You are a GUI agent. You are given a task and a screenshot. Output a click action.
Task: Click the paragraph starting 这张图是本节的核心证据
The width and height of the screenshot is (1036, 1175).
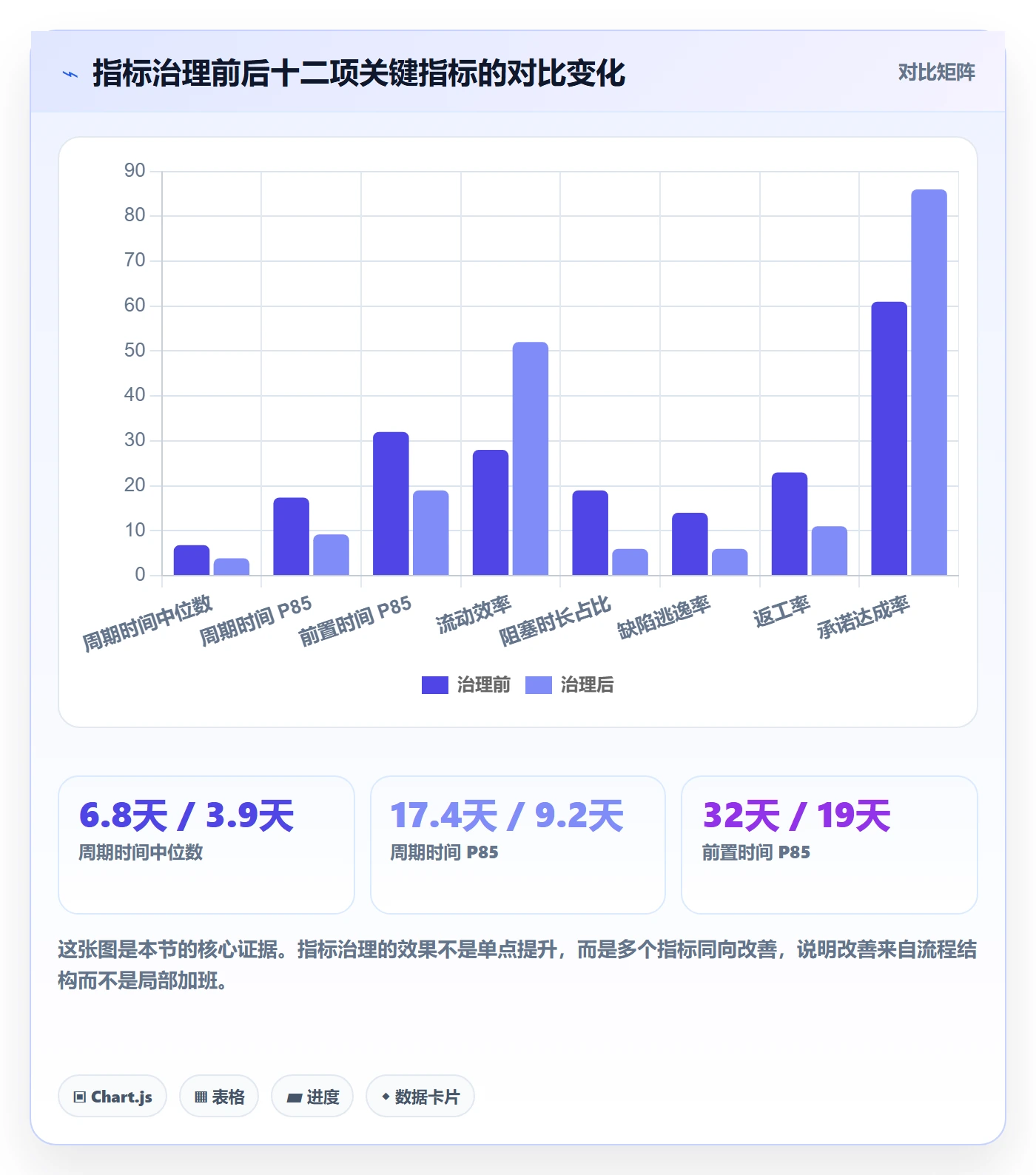tap(517, 965)
